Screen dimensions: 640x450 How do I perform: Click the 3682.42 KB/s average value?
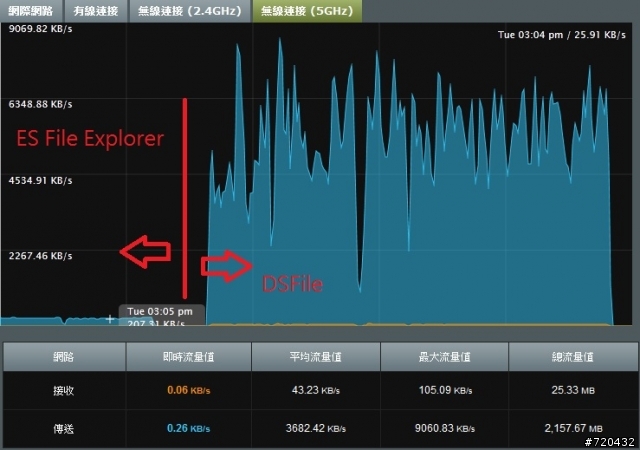316,428
